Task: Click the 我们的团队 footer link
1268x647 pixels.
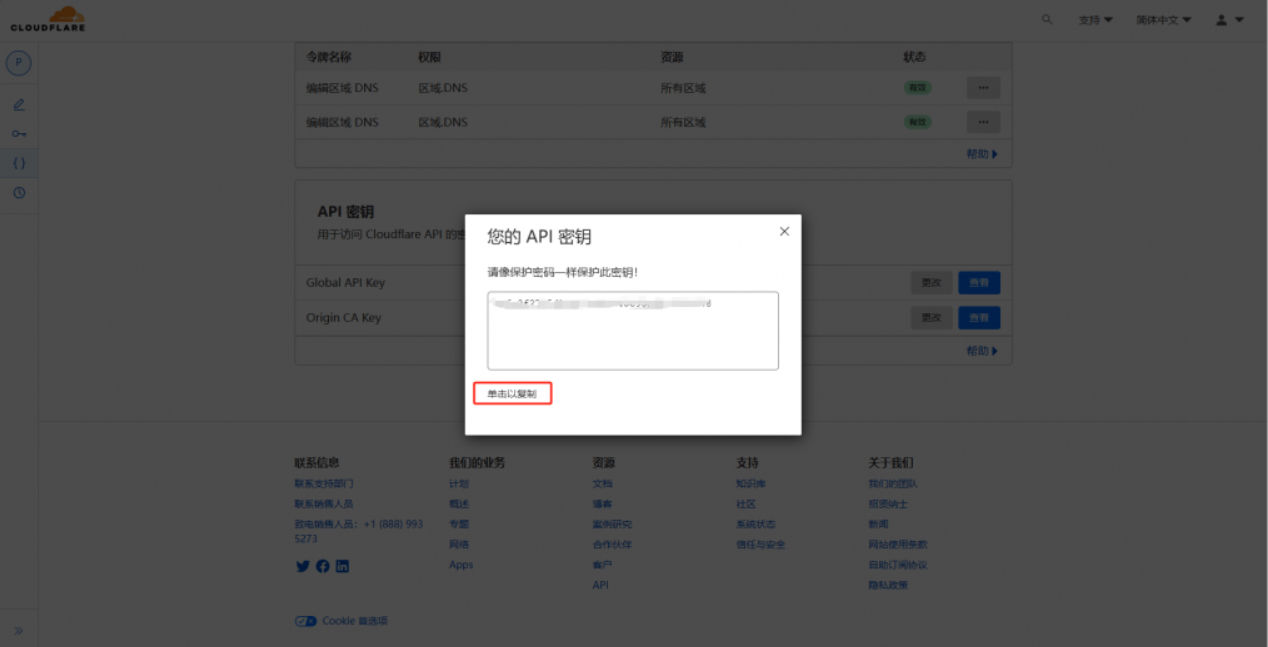Action: click(893, 484)
